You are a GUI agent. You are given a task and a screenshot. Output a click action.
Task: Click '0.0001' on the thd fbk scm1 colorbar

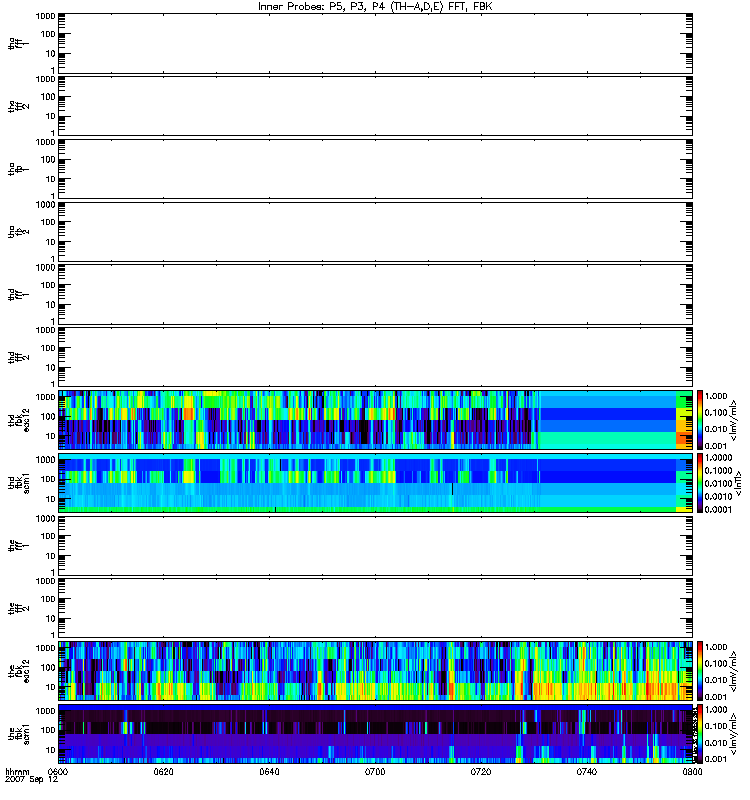(x=718, y=509)
